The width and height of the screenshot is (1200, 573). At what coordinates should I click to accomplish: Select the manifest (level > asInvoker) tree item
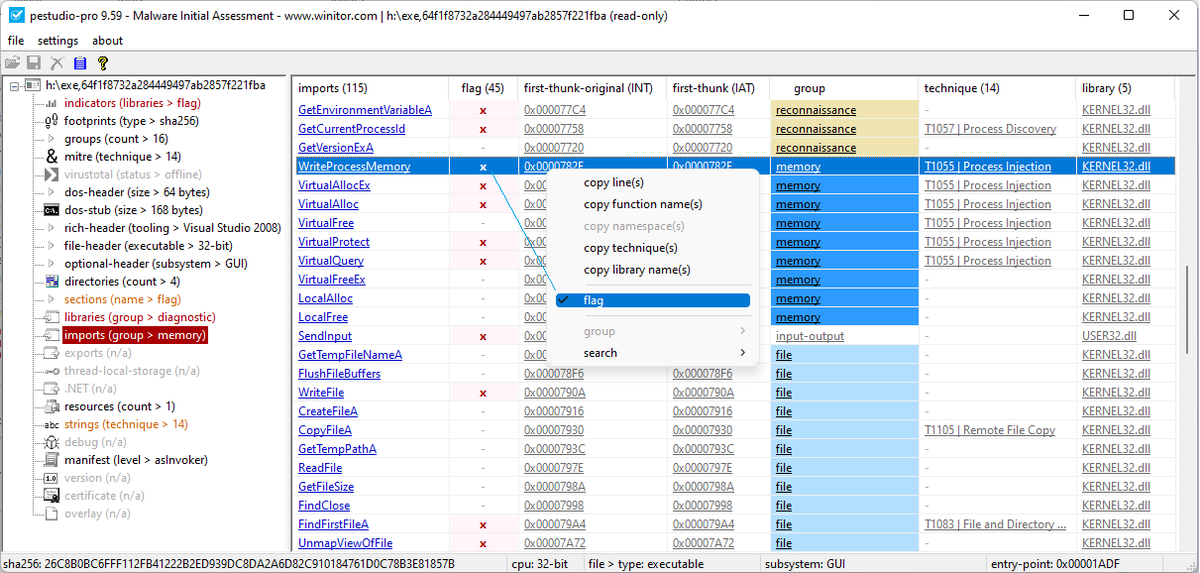point(134,460)
